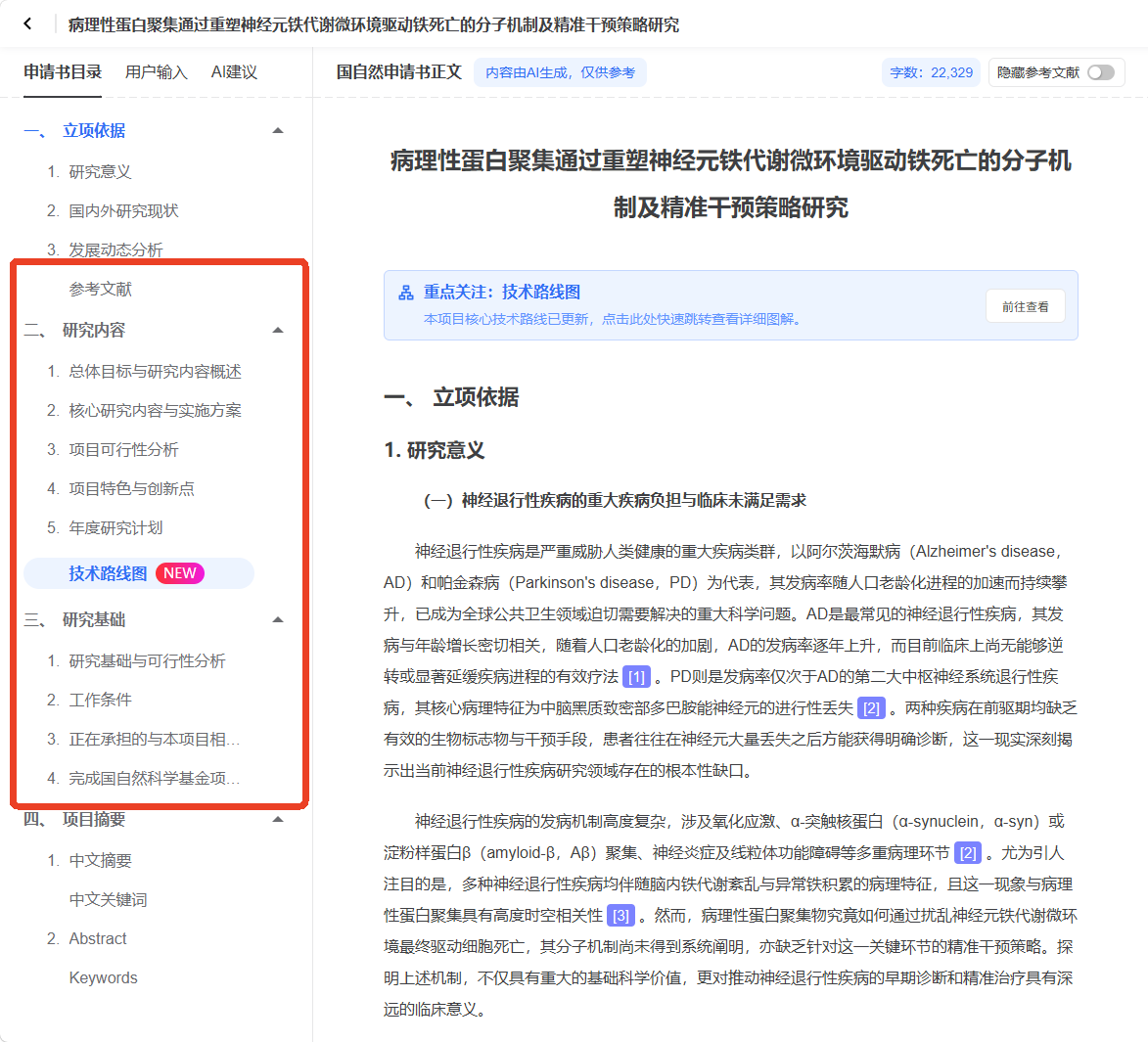Click the document heading 一、立项依据
The height and width of the screenshot is (1042, 1148).
pyautogui.click(x=451, y=397)
